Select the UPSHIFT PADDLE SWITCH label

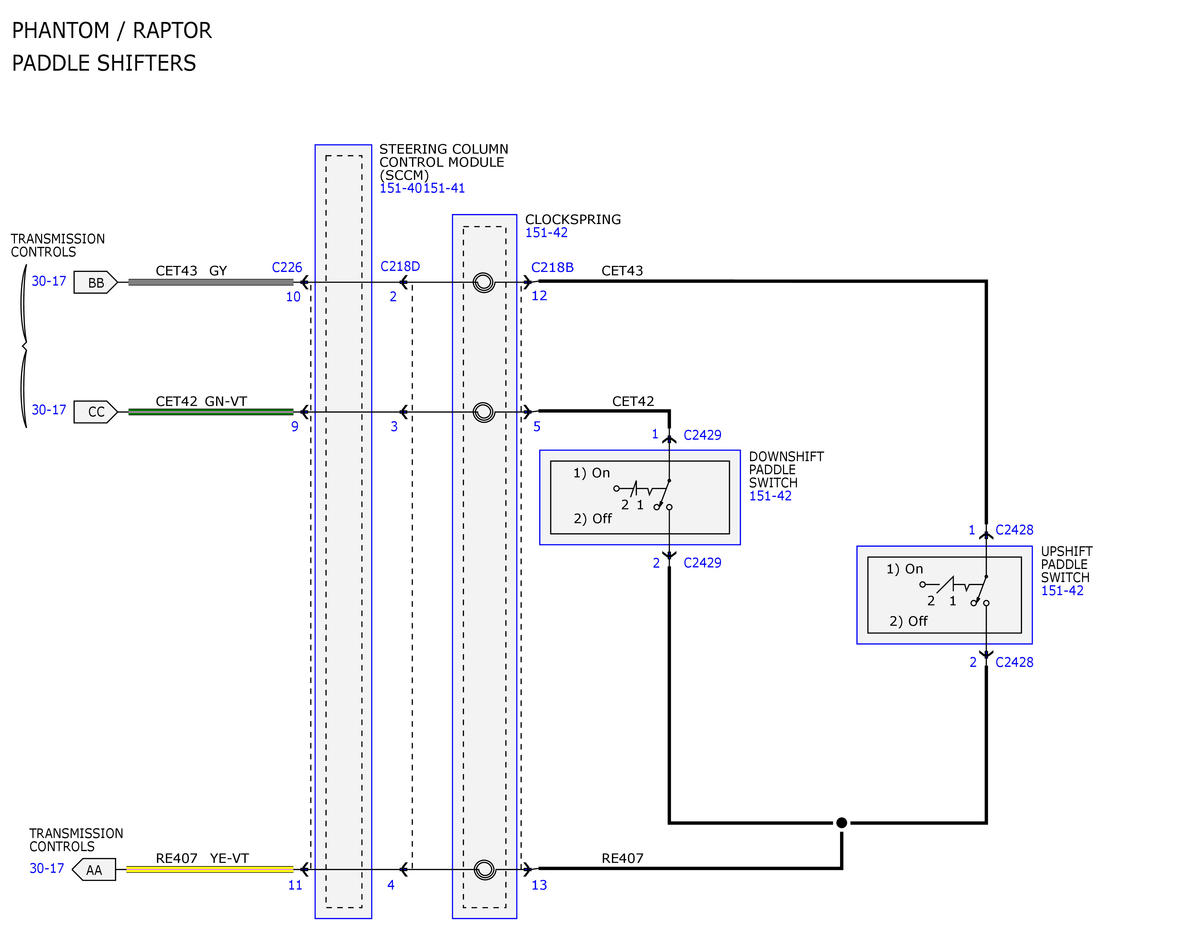1067,564
